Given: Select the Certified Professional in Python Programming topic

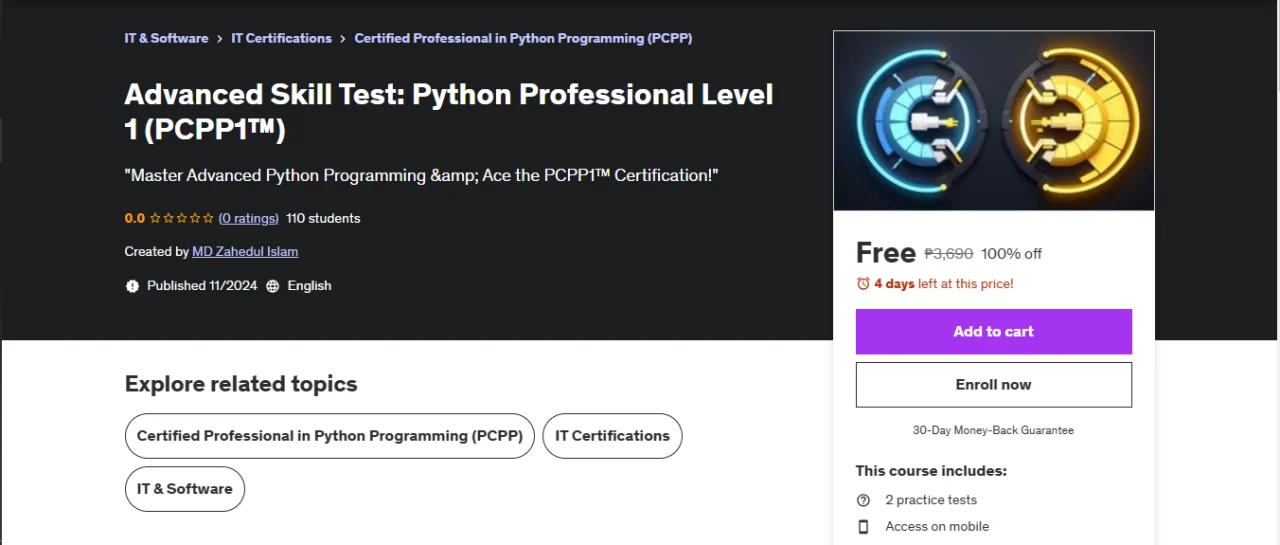Looking at the screenshot, I should click(330, 436).
